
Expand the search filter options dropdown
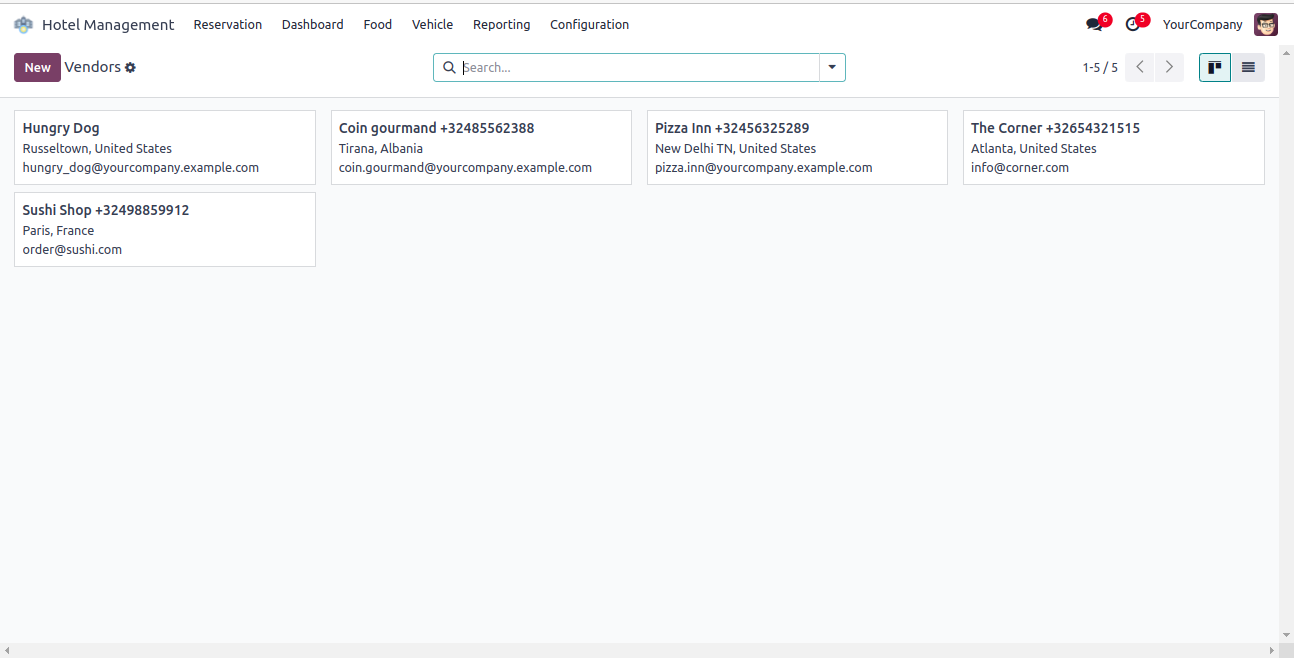click(832, 67)
